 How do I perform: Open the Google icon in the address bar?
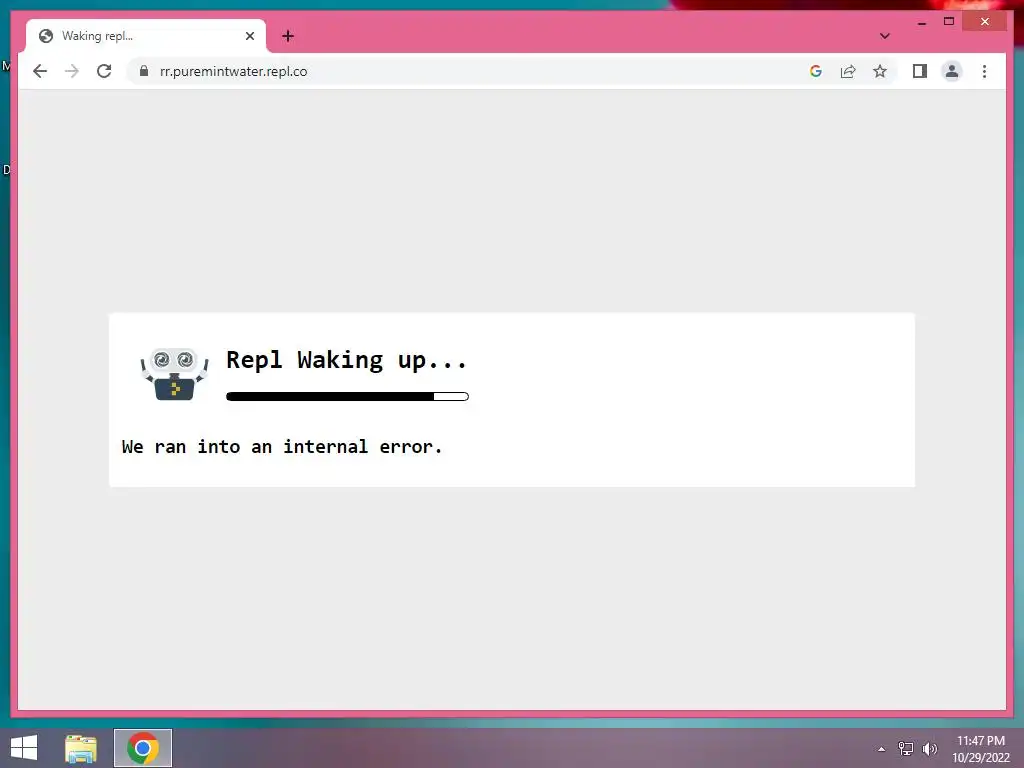(816, 71)
